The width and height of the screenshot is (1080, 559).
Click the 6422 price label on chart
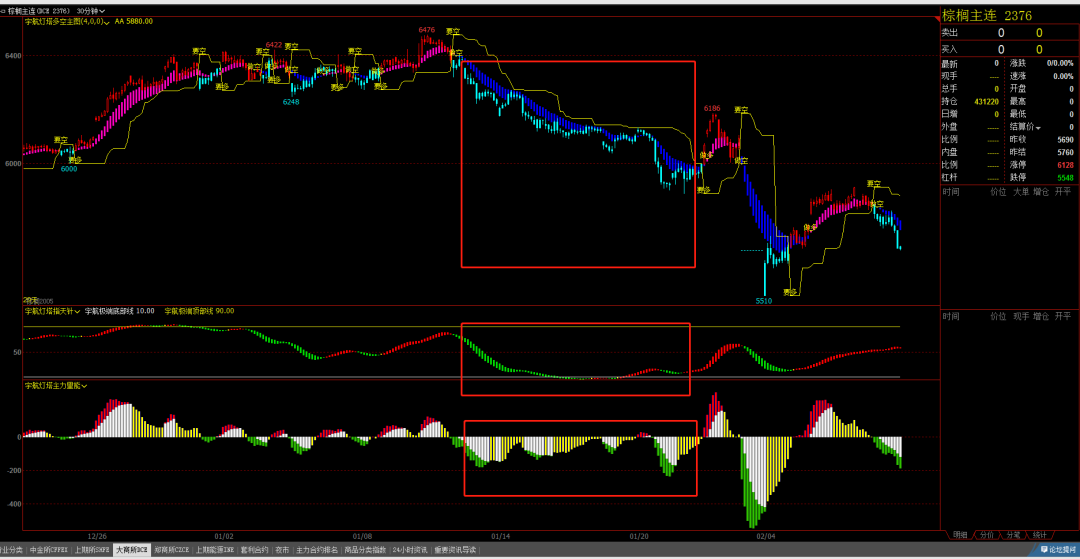pyautogui.click(x=273, y=45)
